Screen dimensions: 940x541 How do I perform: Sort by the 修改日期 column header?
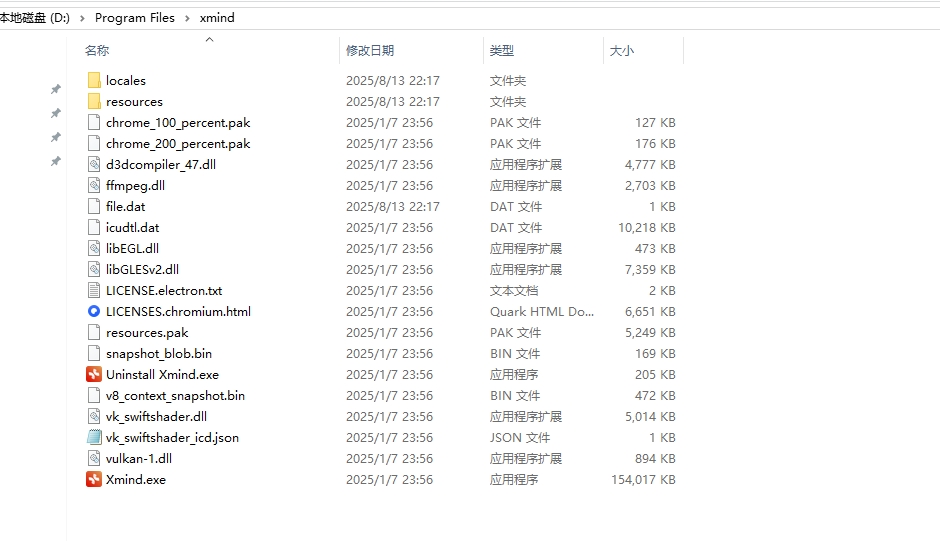370,50
